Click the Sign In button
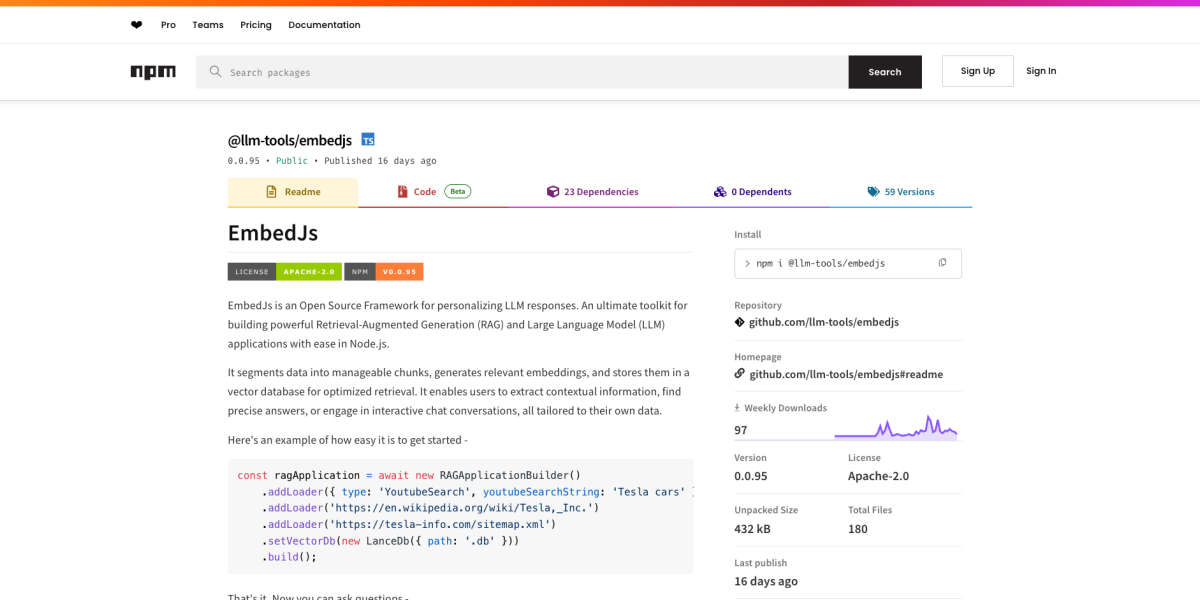Image resolution: width=1200 pixels, height=600 pixels. pos(1040,71)
